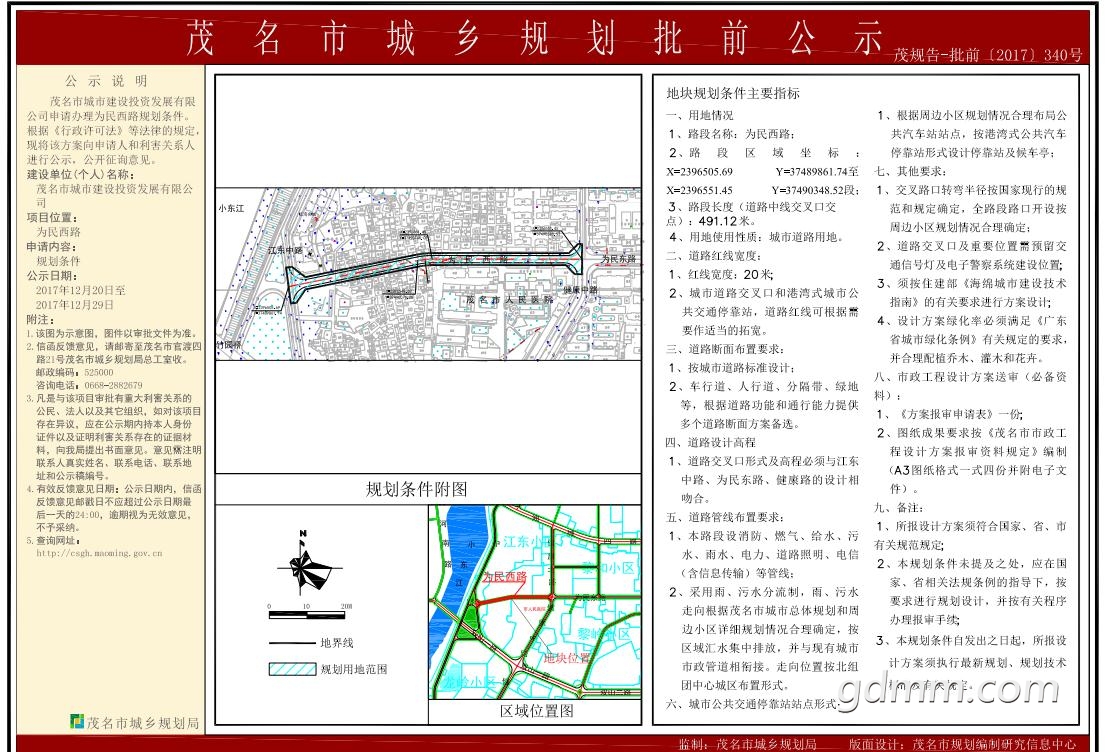Click the 茂名市人民医院 label on the map
The width and height of the screenshot is (1107, 752).
[508, 300]
